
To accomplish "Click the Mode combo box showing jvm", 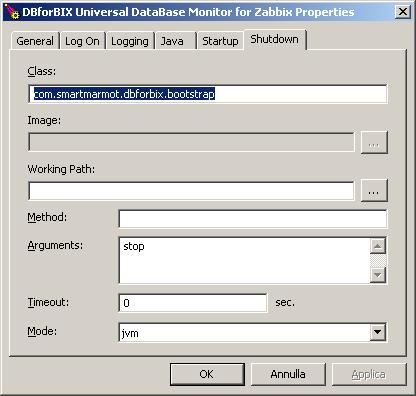I will point(253,332).
